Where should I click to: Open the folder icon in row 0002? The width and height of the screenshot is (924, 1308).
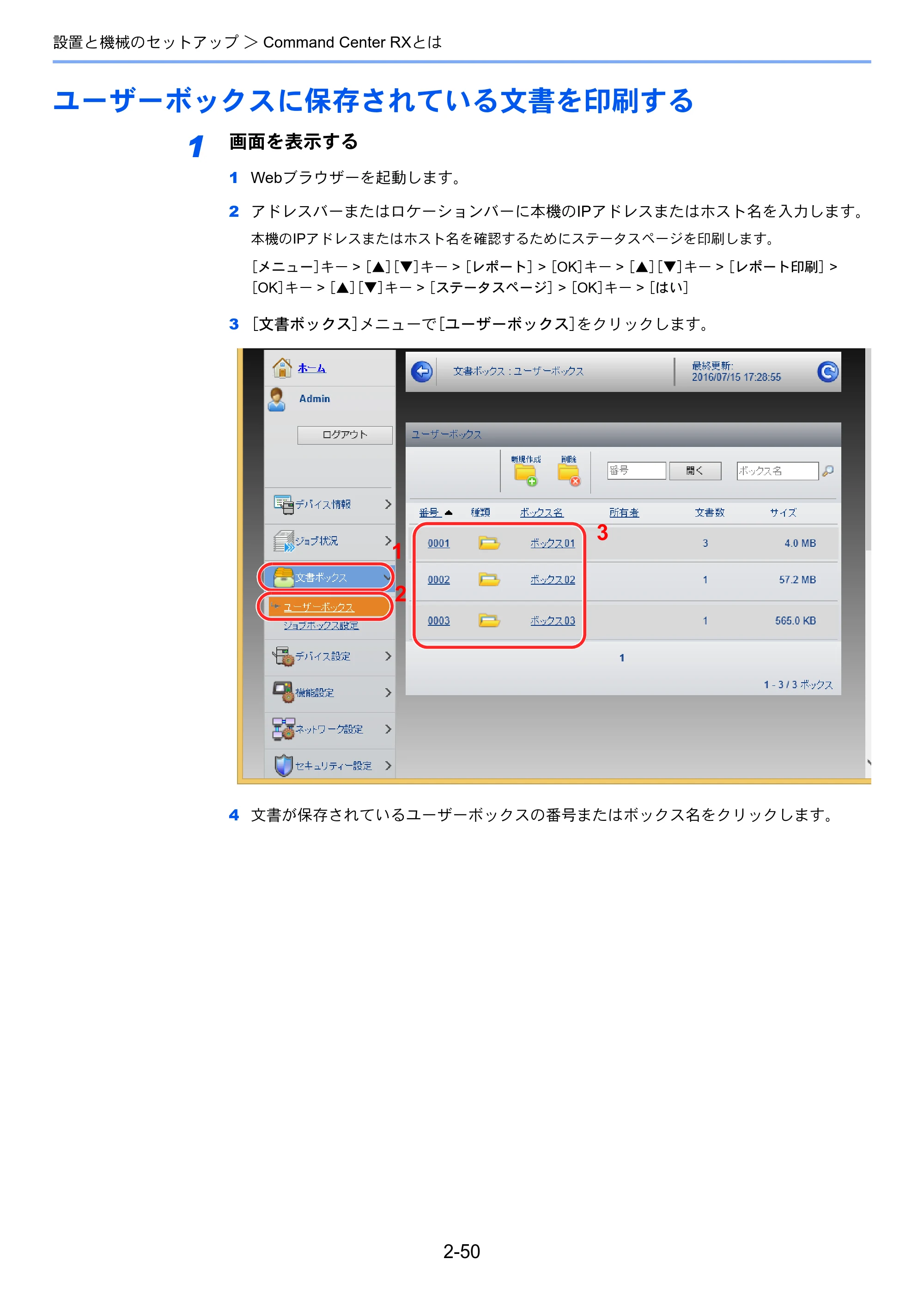489,580
